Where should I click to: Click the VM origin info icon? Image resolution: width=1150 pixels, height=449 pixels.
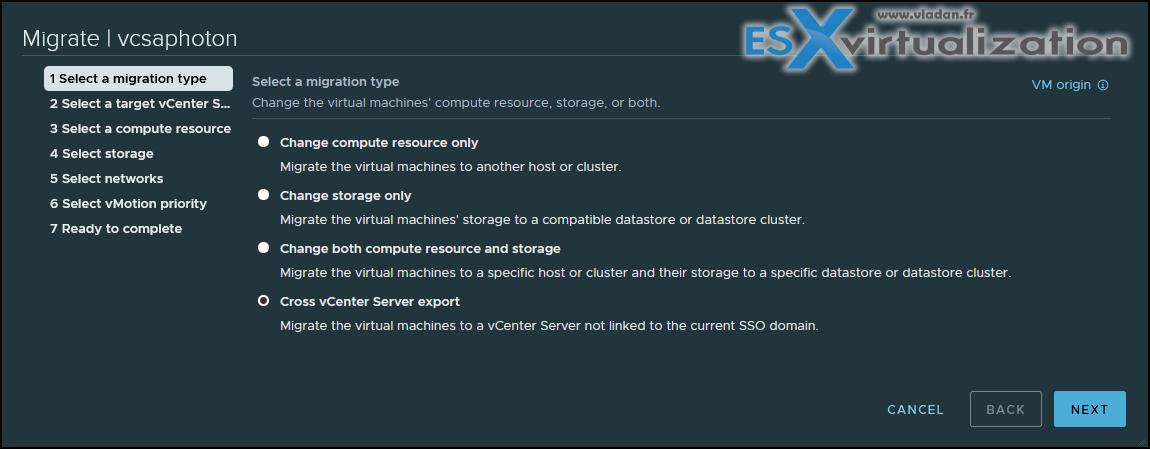click(x=1103, y=84)
